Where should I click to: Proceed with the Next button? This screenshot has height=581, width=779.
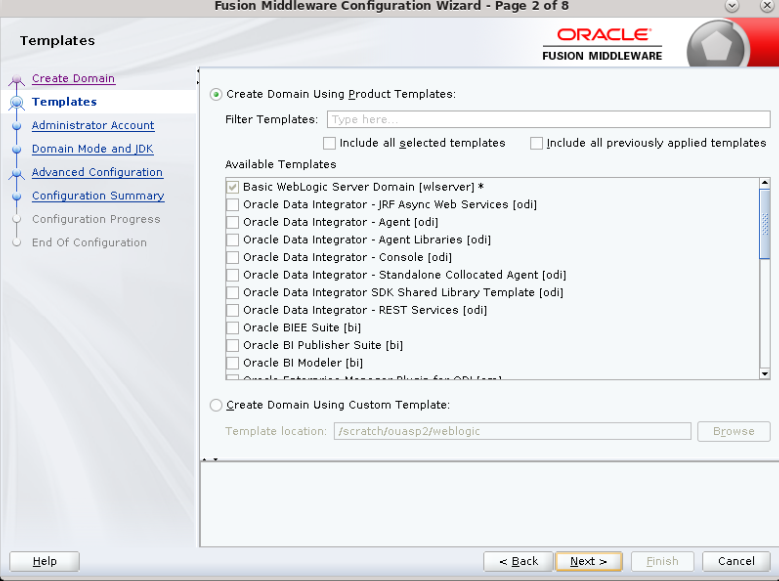(589, 561)
